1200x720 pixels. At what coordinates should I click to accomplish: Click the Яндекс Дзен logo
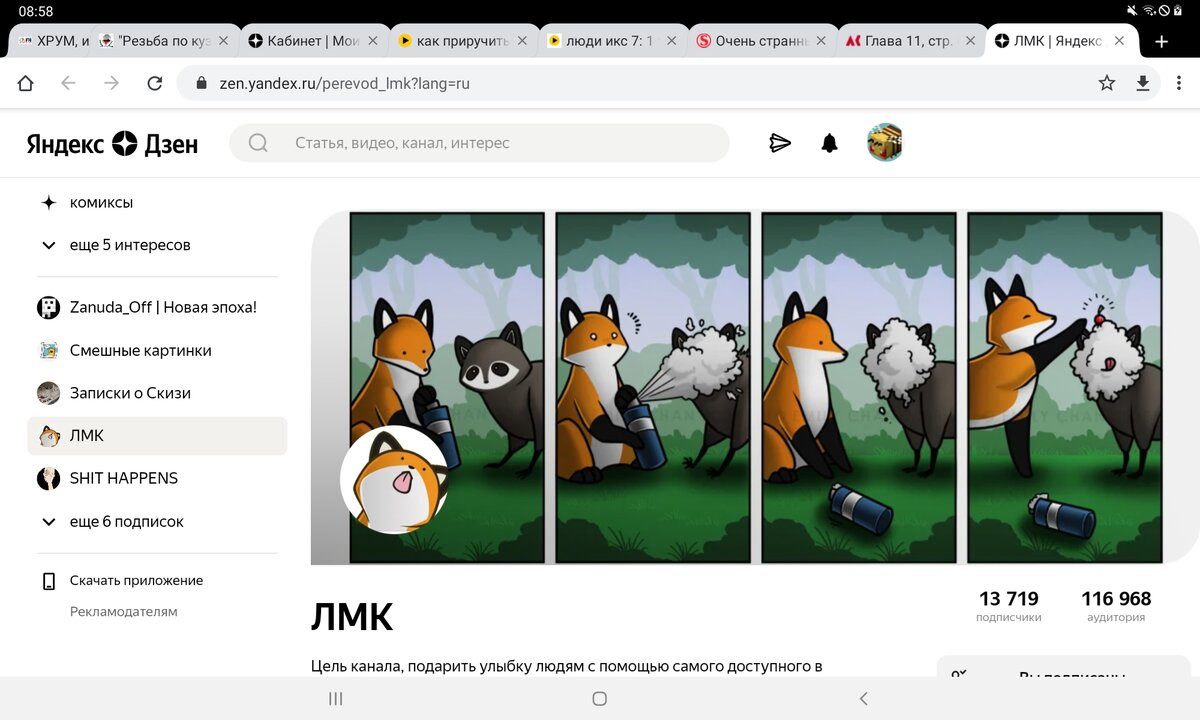(x=112, y=144)
